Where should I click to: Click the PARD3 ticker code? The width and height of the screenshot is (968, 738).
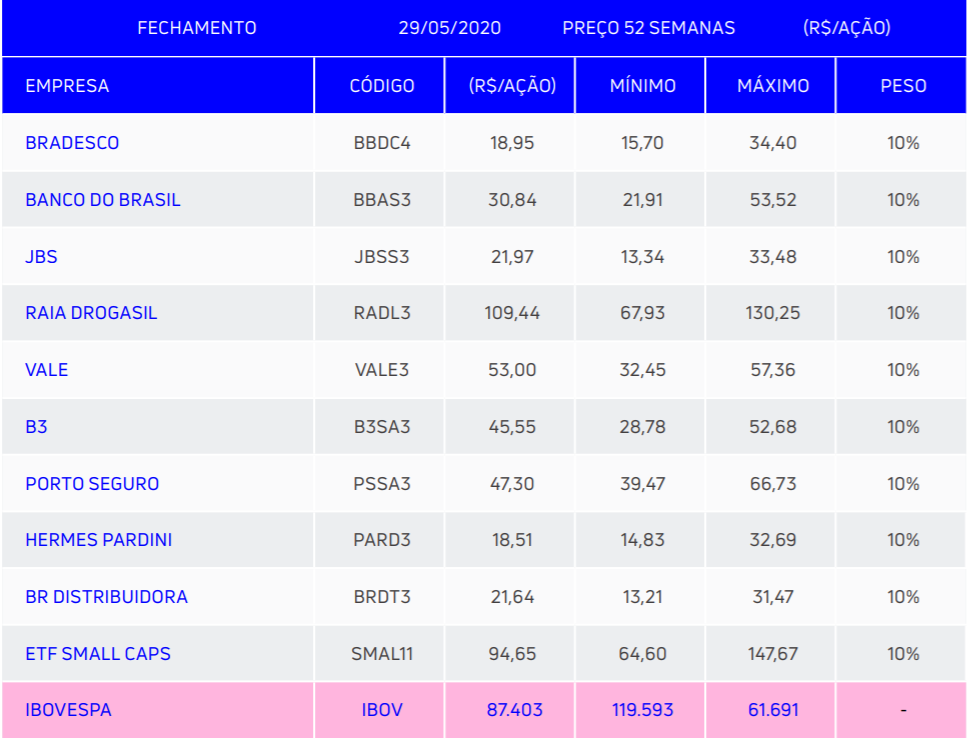382,539
